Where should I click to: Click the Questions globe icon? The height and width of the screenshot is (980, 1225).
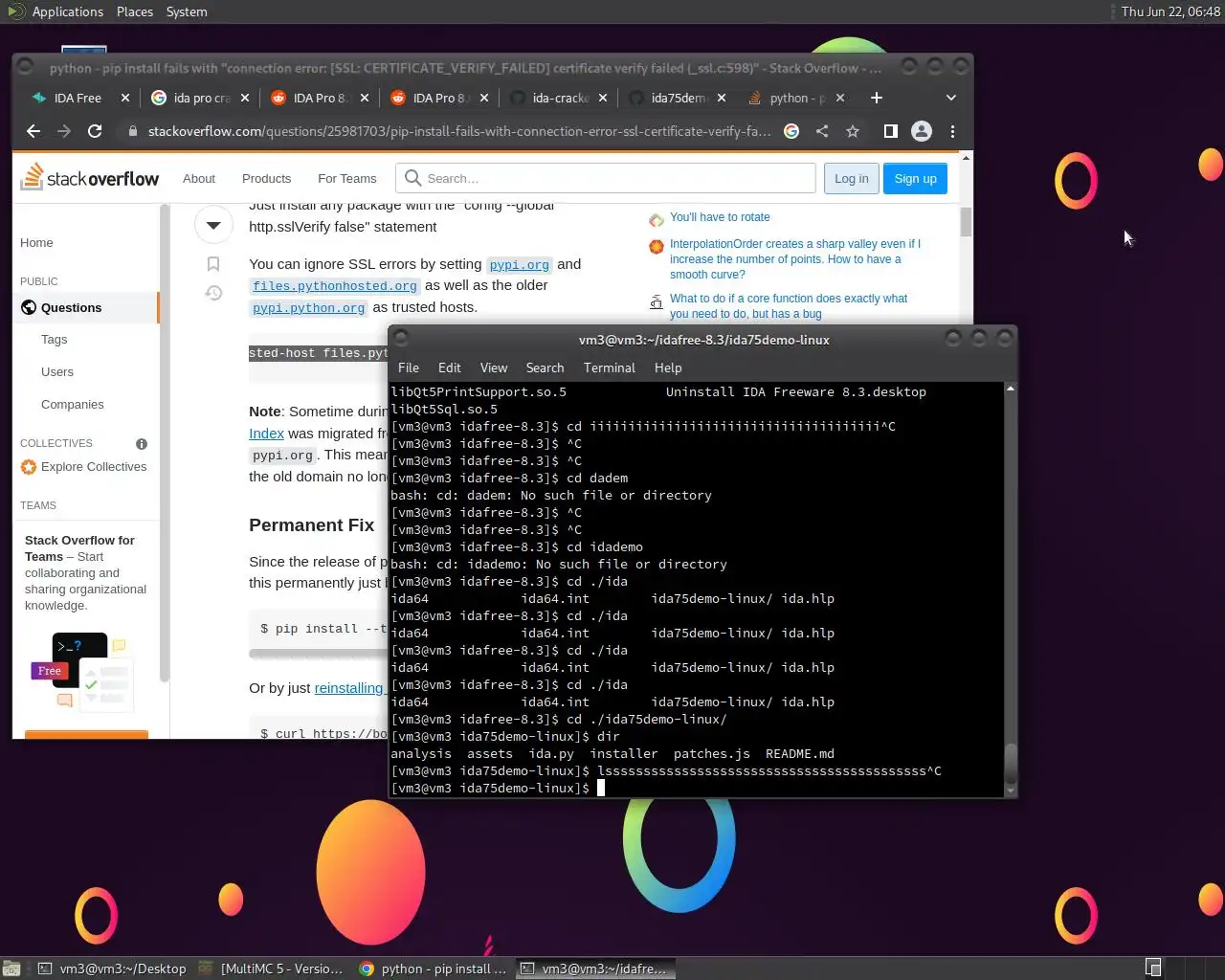coord(29,307)
